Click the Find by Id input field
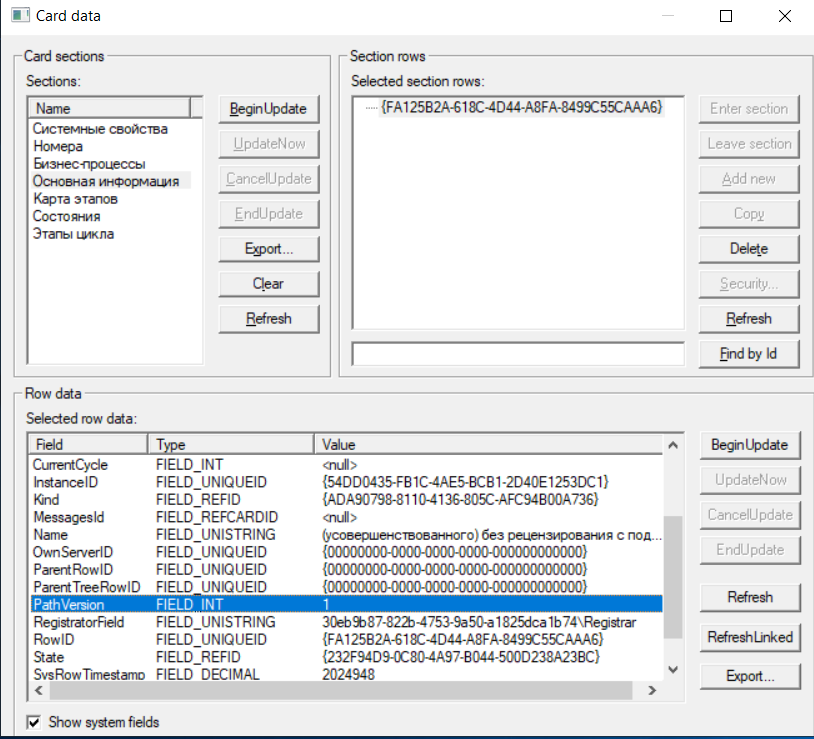 click(517, 353)
